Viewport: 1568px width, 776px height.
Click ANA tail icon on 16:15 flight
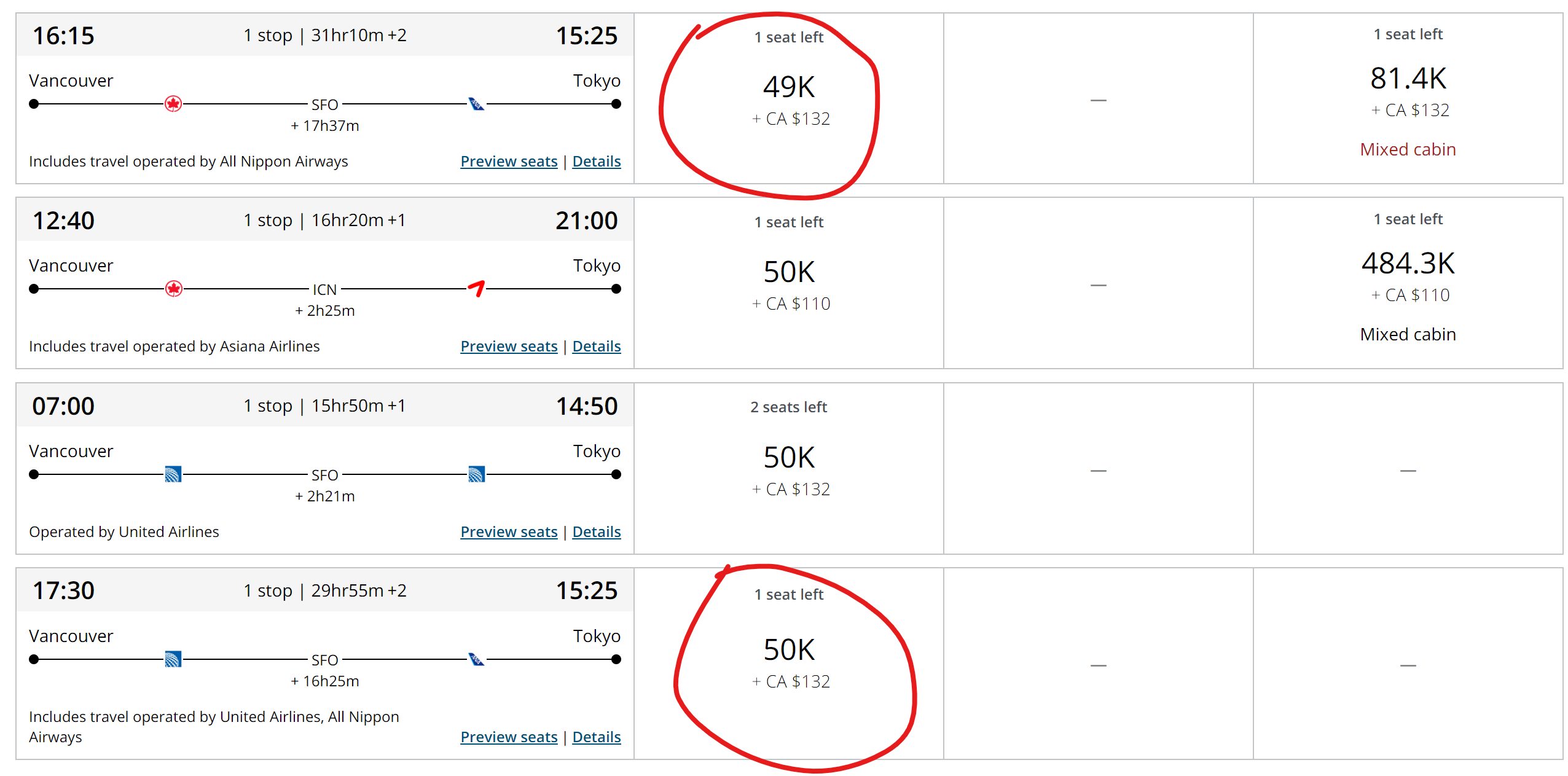pos(476,104)
